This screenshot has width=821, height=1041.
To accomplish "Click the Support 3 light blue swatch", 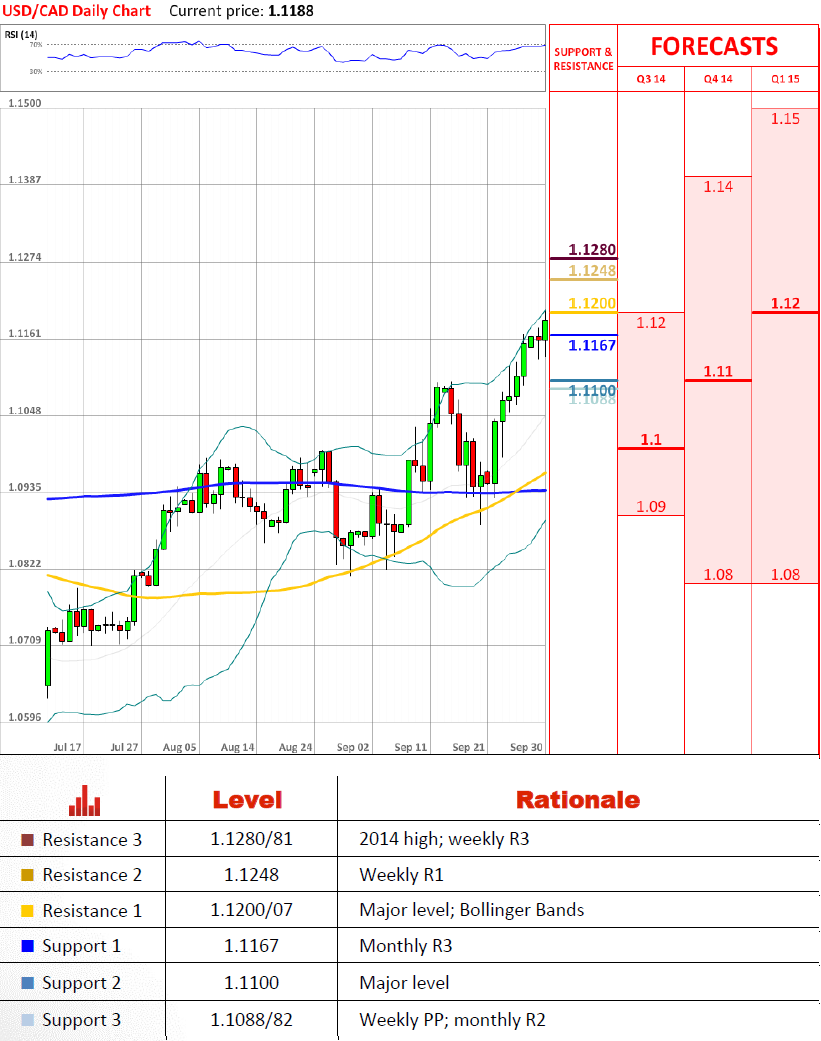I will pos(27,1020).
